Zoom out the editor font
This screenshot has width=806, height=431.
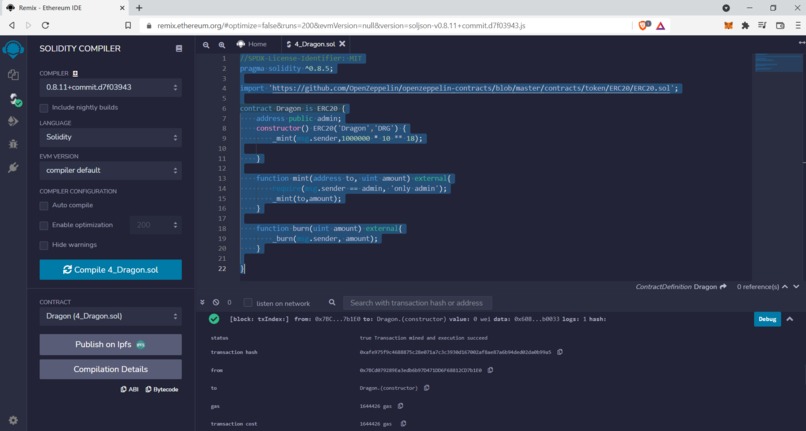(206, 45)
